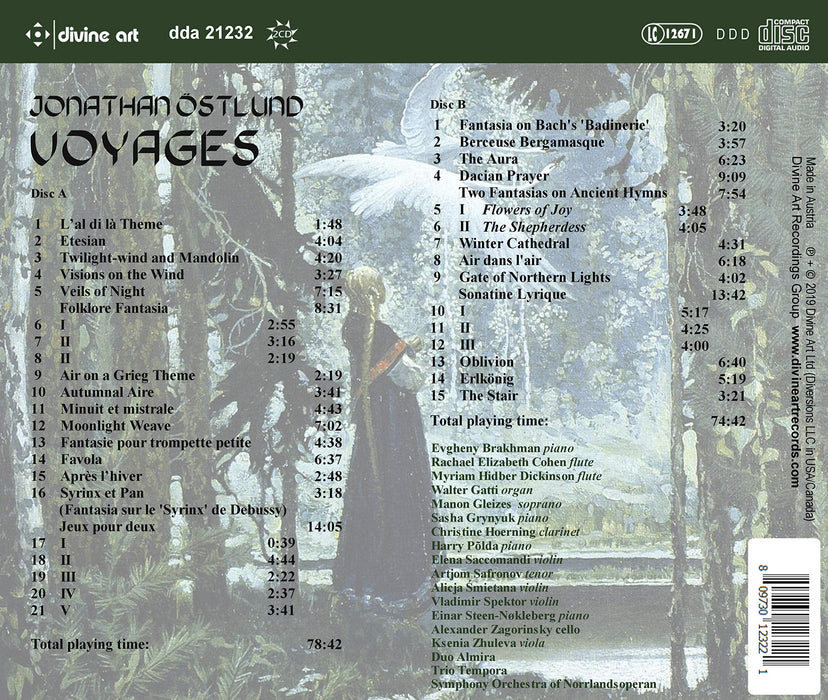
Task: Click performer Artjom Safronov tenor
Action: 492,574
